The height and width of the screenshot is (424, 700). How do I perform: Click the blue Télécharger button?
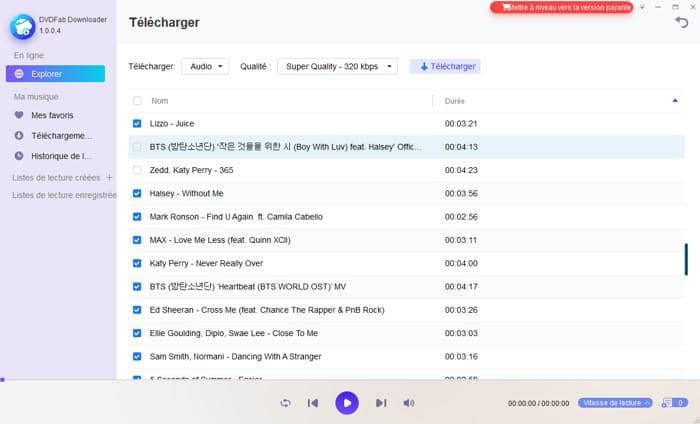pos(445,67)
